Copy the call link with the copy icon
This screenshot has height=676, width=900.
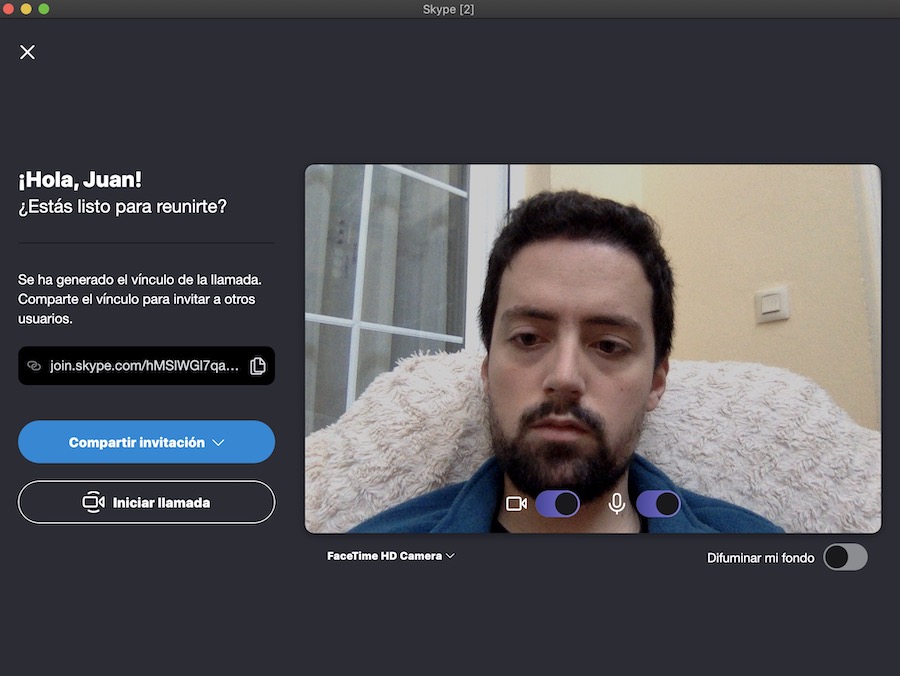257,366
